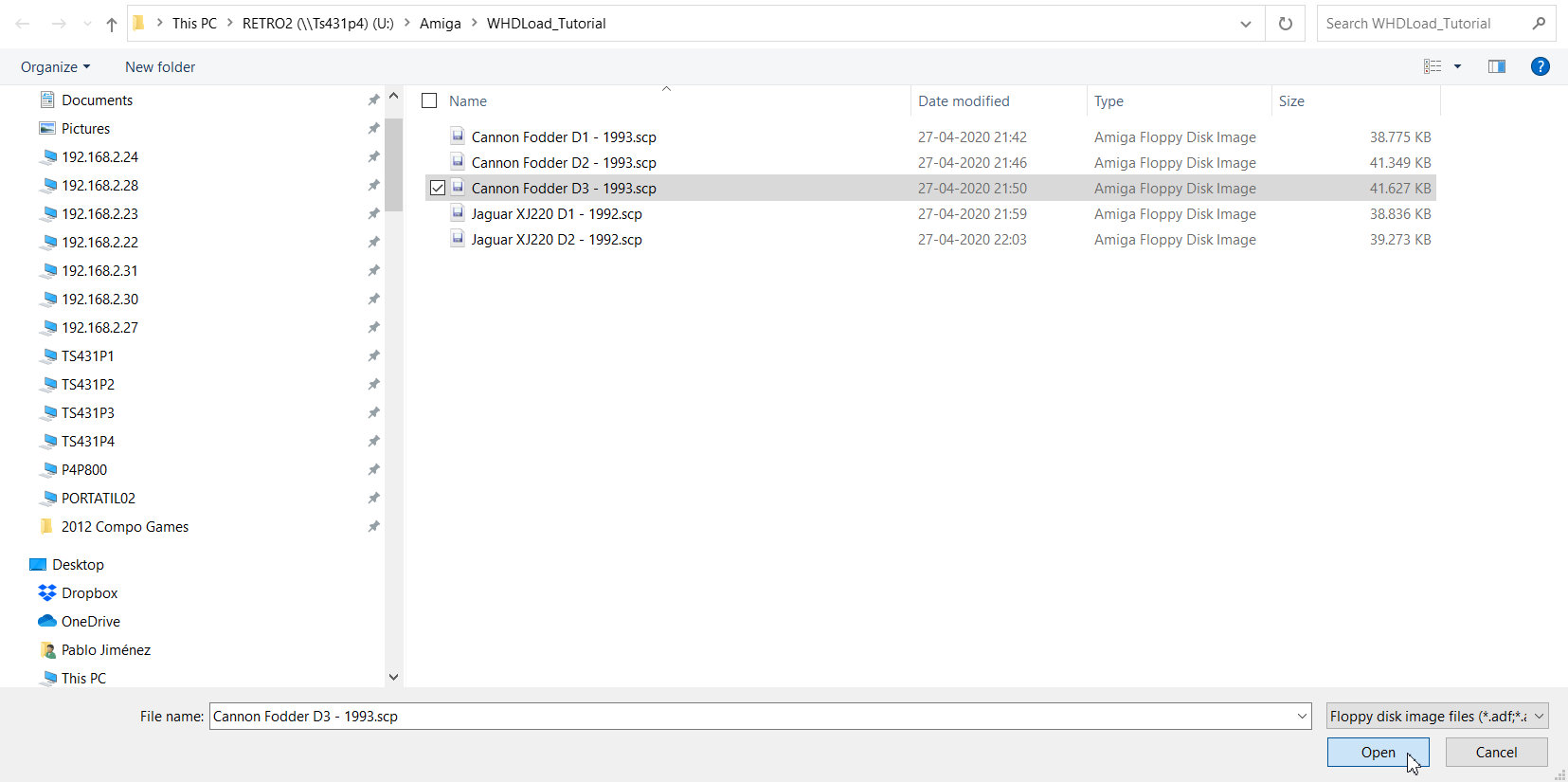This screenshot has height=782, width=1568.
Task: Sort by the Name column
Action: pos(468,101)
